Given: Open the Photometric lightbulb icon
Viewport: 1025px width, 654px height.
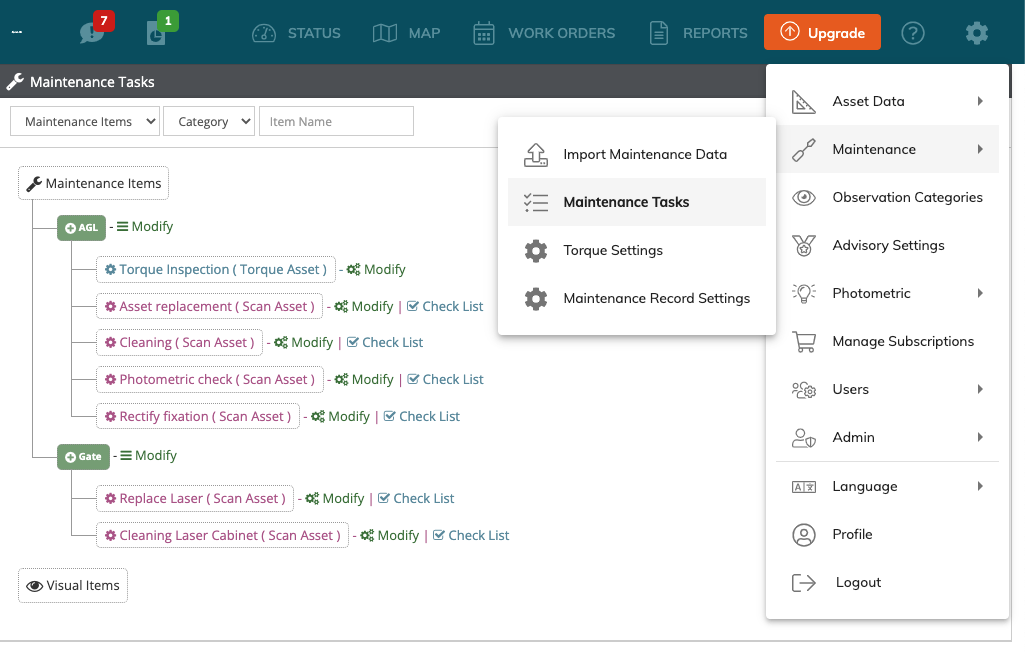Looking at the screenshot, I should (x=803, y=293).
